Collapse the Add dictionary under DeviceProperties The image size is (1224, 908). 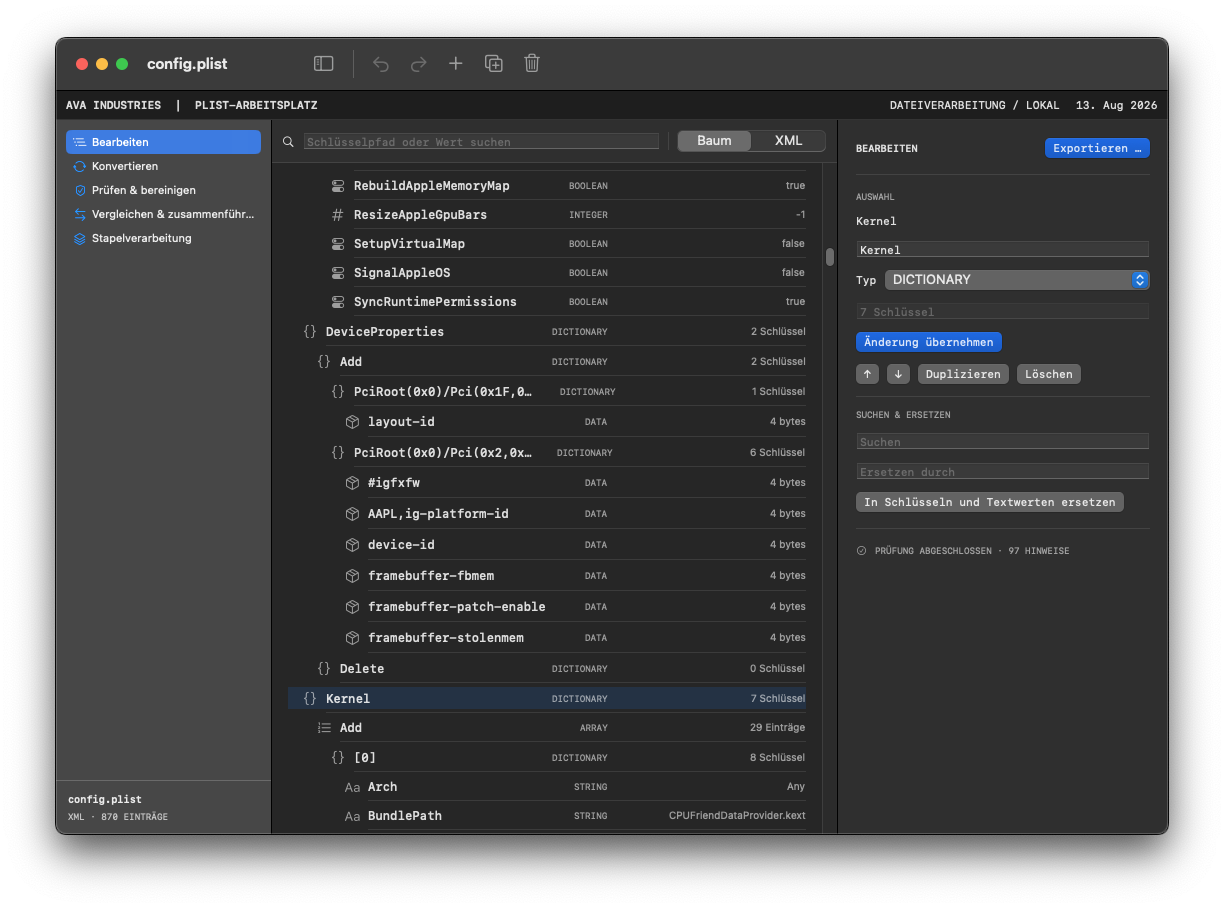pos(324,362)
